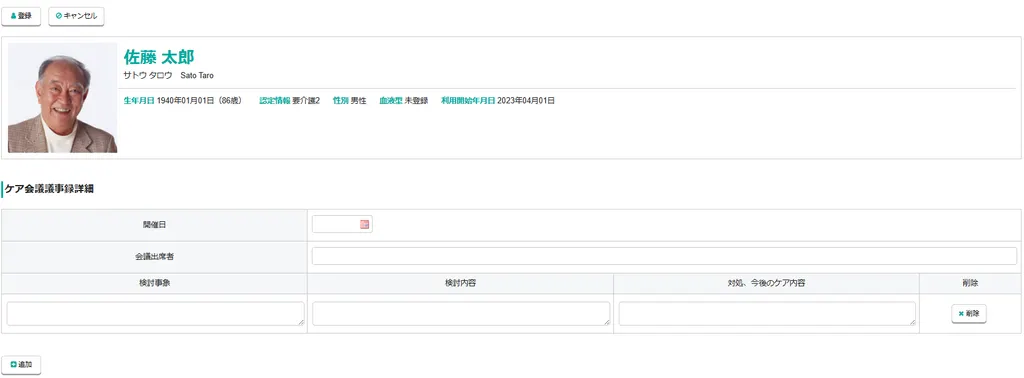
Task: Open the calendar picker icon for 開催日
Action: pos(364,225)
